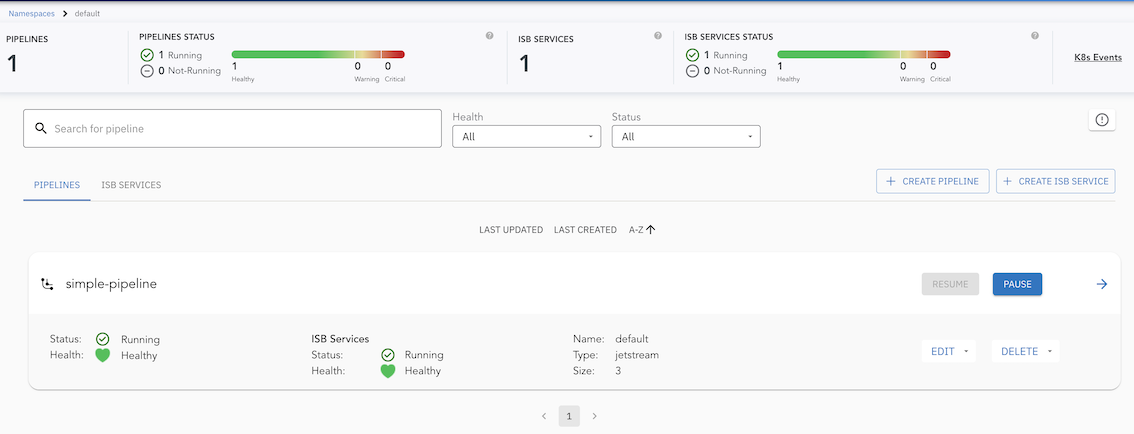Viewport: 1134px width, 434px height.
Task: Open the Health filter dropdown
Action: (x=526, y=136)
